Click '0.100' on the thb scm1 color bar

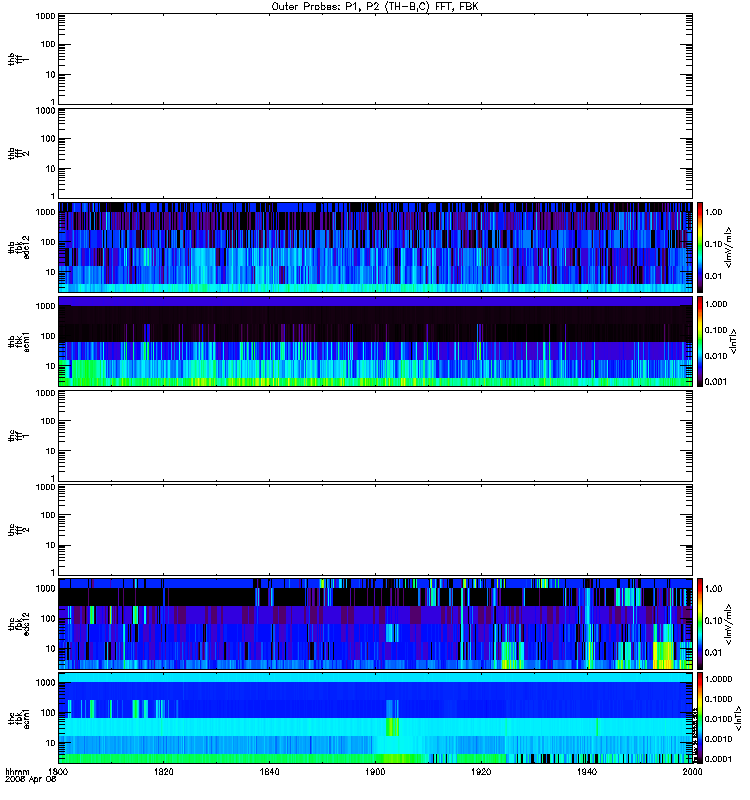coord(716,330)
